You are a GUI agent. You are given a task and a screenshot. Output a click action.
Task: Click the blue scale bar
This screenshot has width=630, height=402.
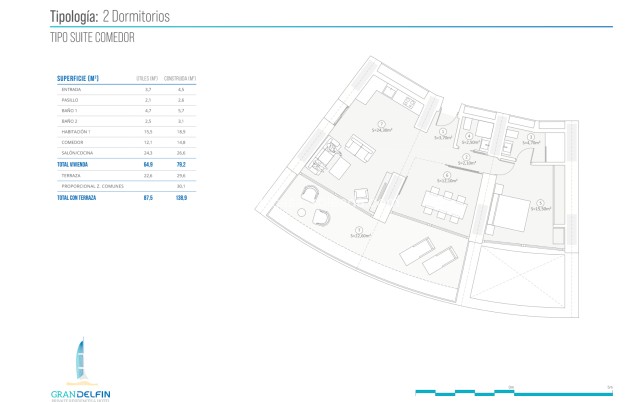click(x=514, y=392)
